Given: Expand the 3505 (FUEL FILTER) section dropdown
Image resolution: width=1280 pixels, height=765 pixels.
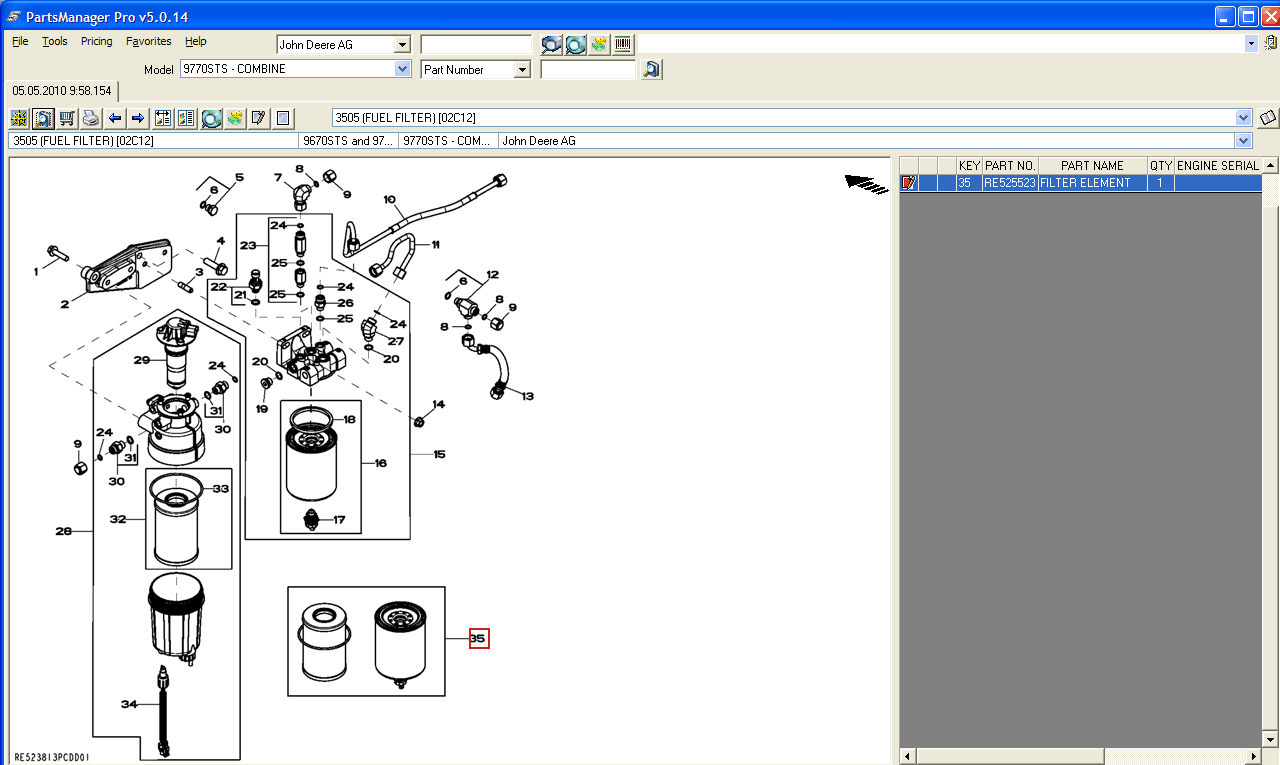Looking at the screenshot, I should pyautogui.click(x=1244, y=118).
